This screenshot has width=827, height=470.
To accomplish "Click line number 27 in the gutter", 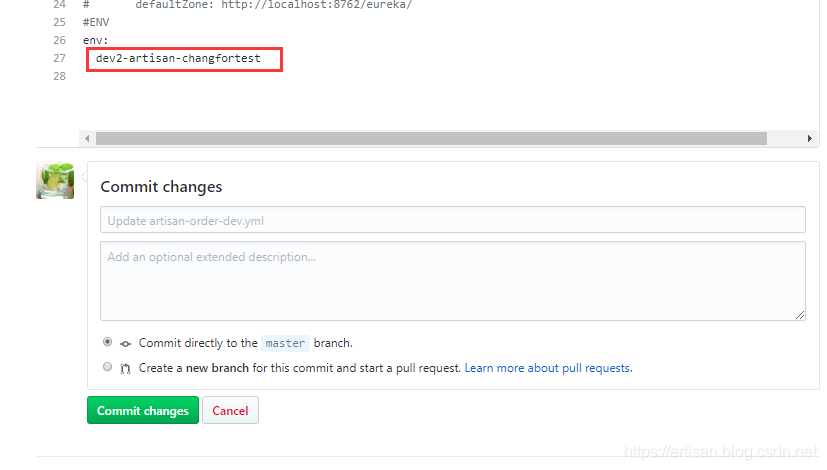I will pyautogui.click(x=60, y=58).
